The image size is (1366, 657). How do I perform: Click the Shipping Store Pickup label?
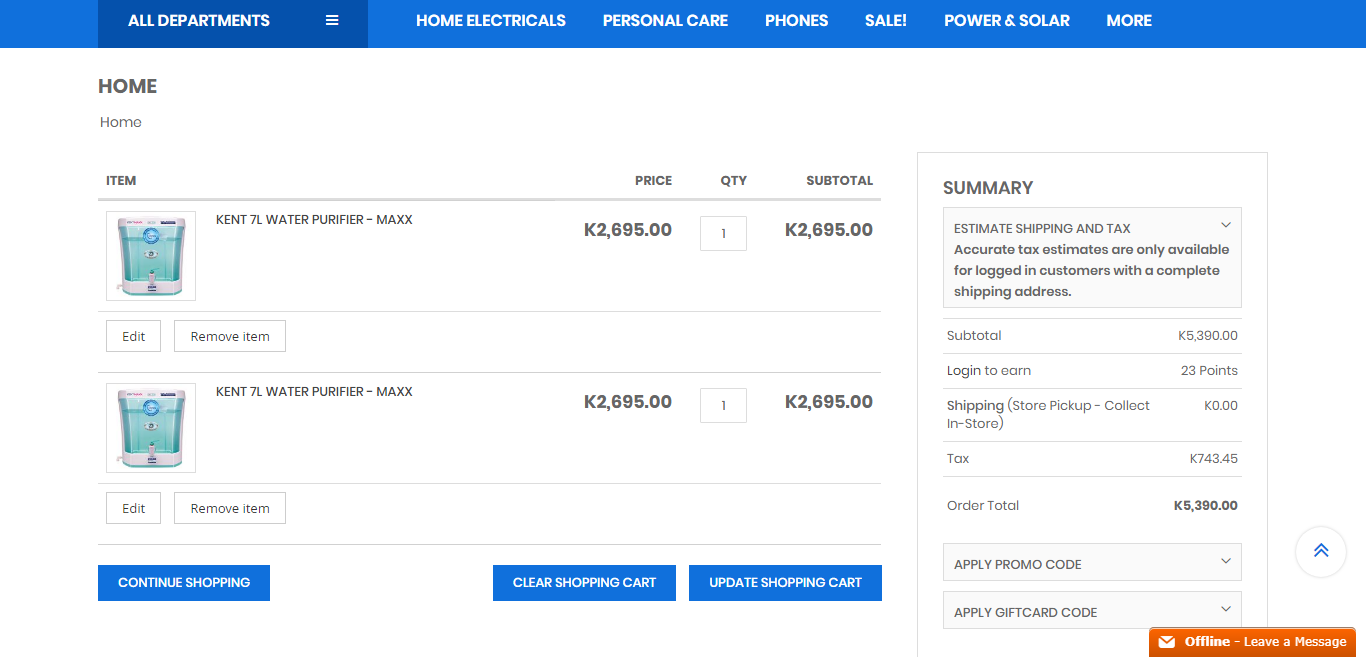tap(1048, 414)
